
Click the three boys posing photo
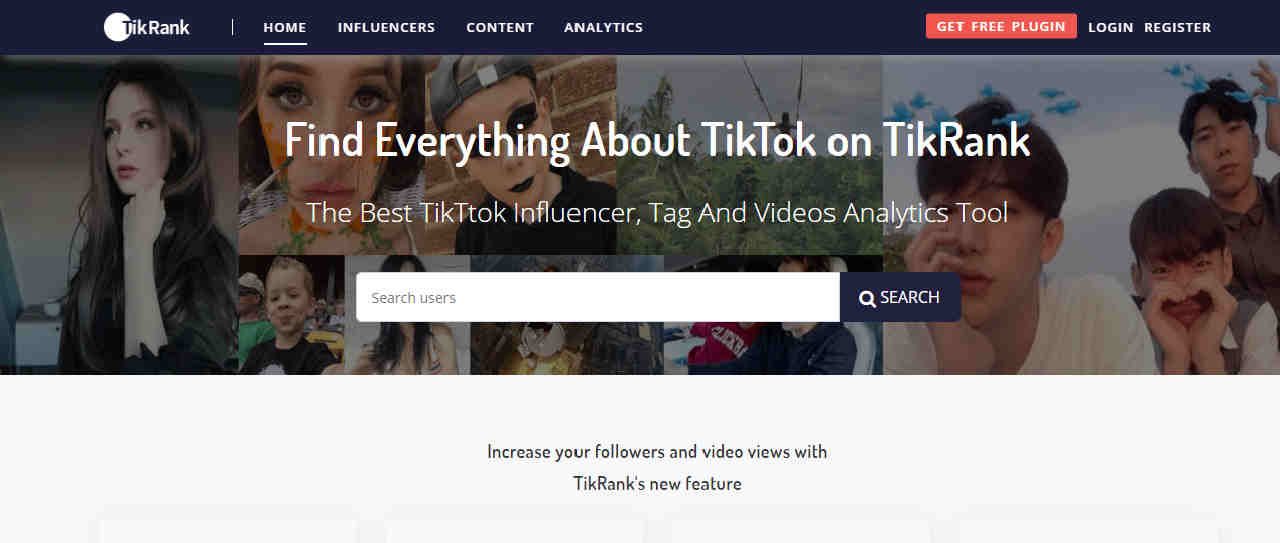(x=1081, y=215)
